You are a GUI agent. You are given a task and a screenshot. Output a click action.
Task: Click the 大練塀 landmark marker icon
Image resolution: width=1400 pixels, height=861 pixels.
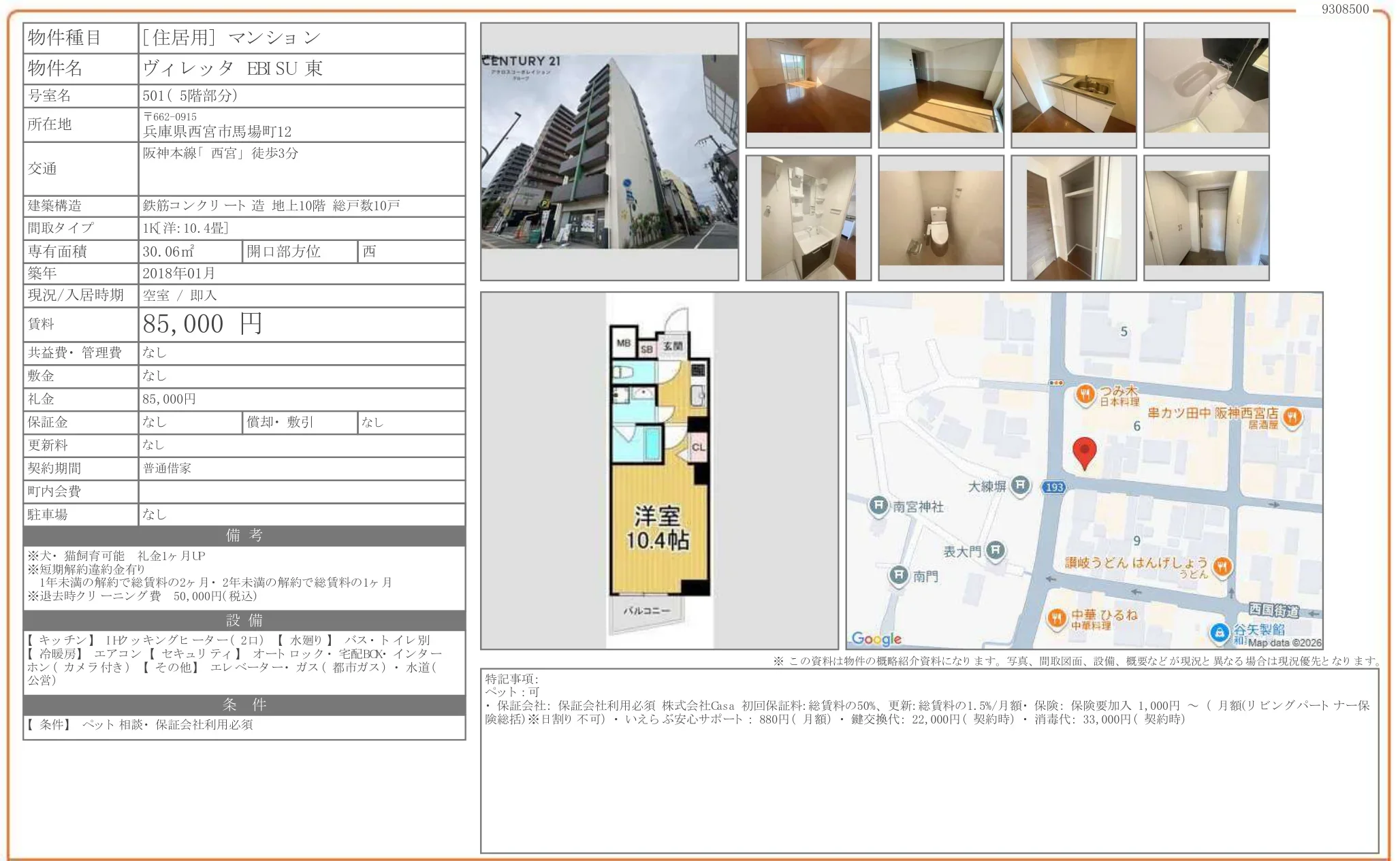[x=1019, y=485]
